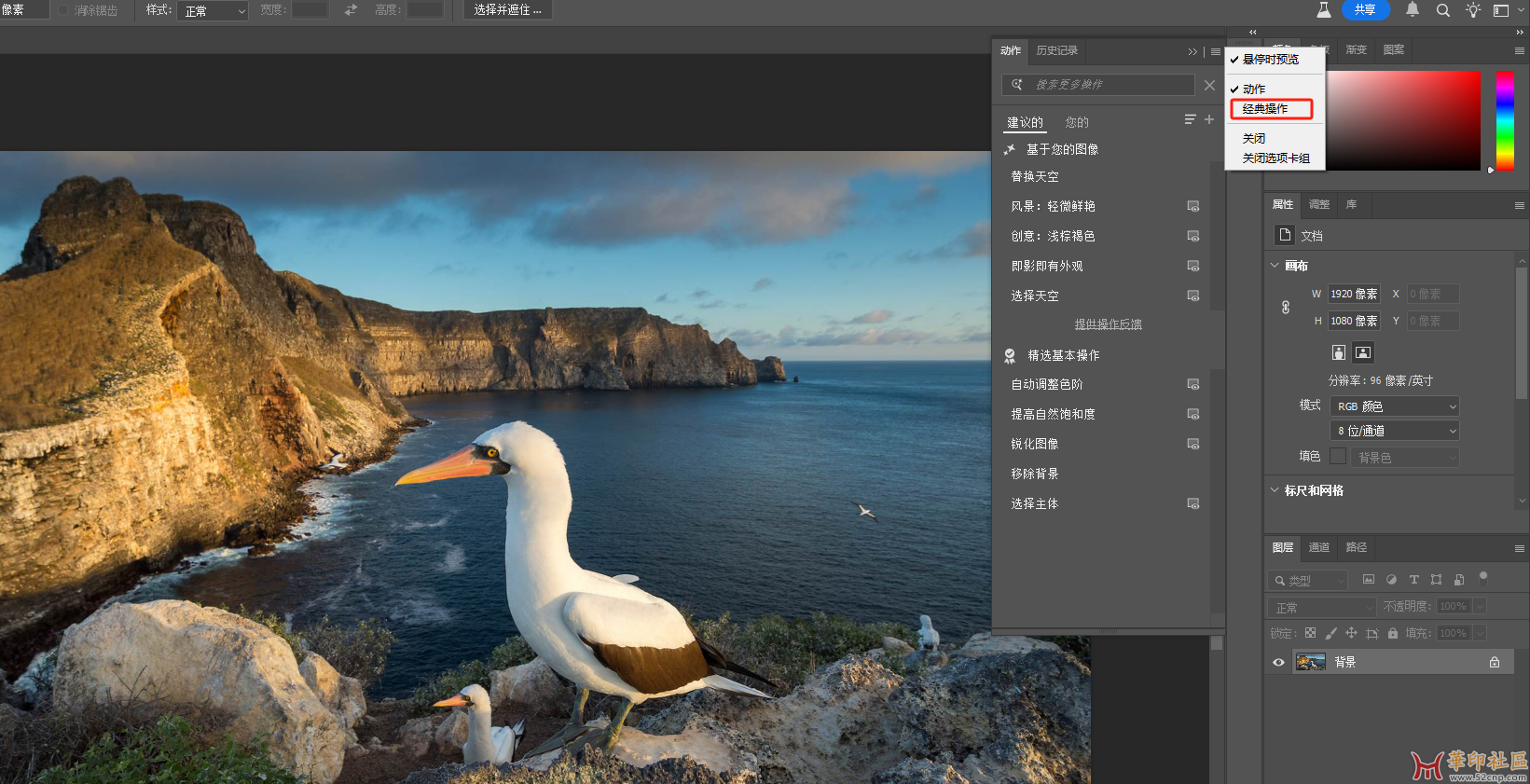Viewport: 1530px width, 784px height.
Task: Open the workspace switcher icon
Action: pyautogui.click(x=1501, y=10)
